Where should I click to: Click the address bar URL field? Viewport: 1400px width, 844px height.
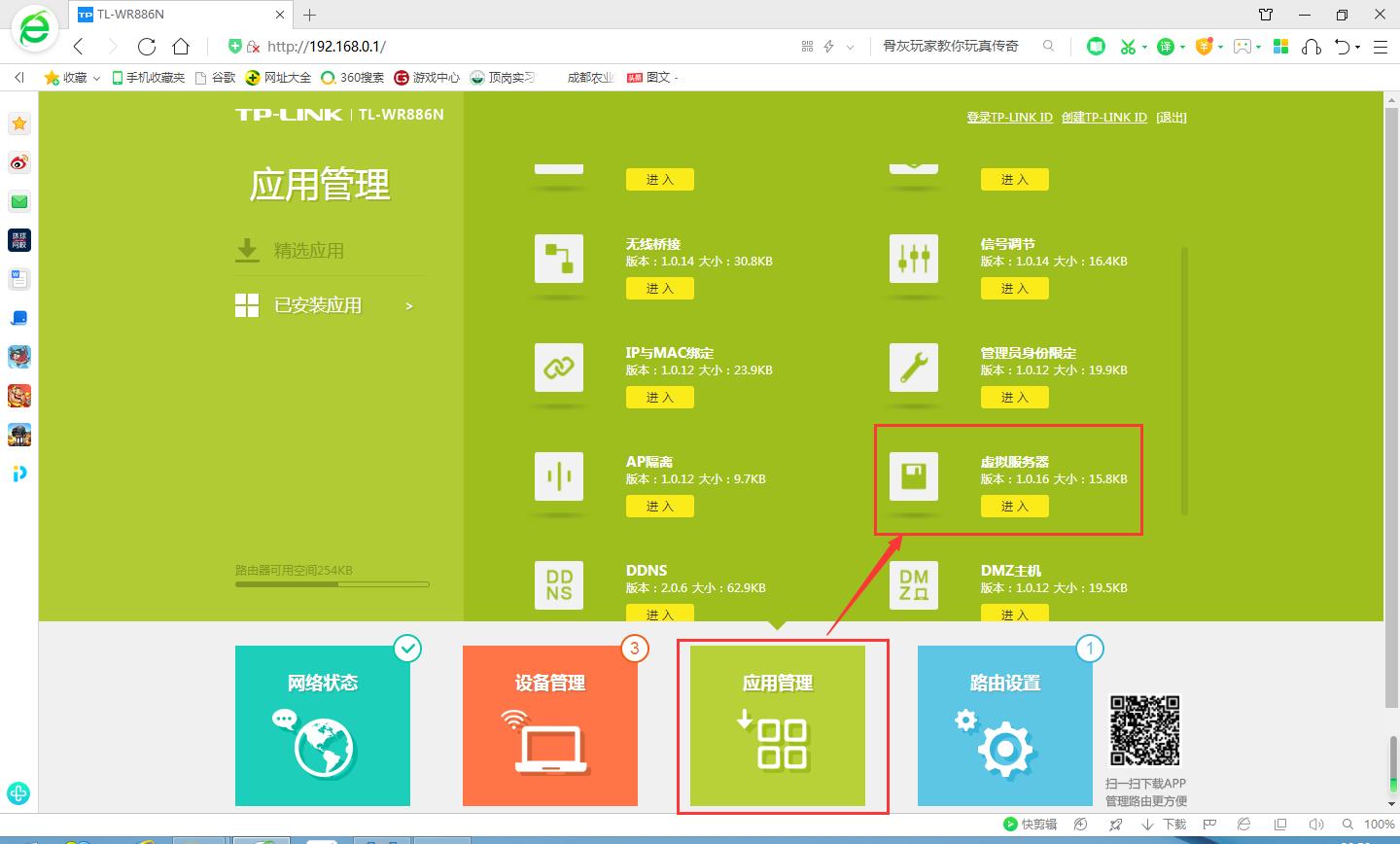click(389, 45)
